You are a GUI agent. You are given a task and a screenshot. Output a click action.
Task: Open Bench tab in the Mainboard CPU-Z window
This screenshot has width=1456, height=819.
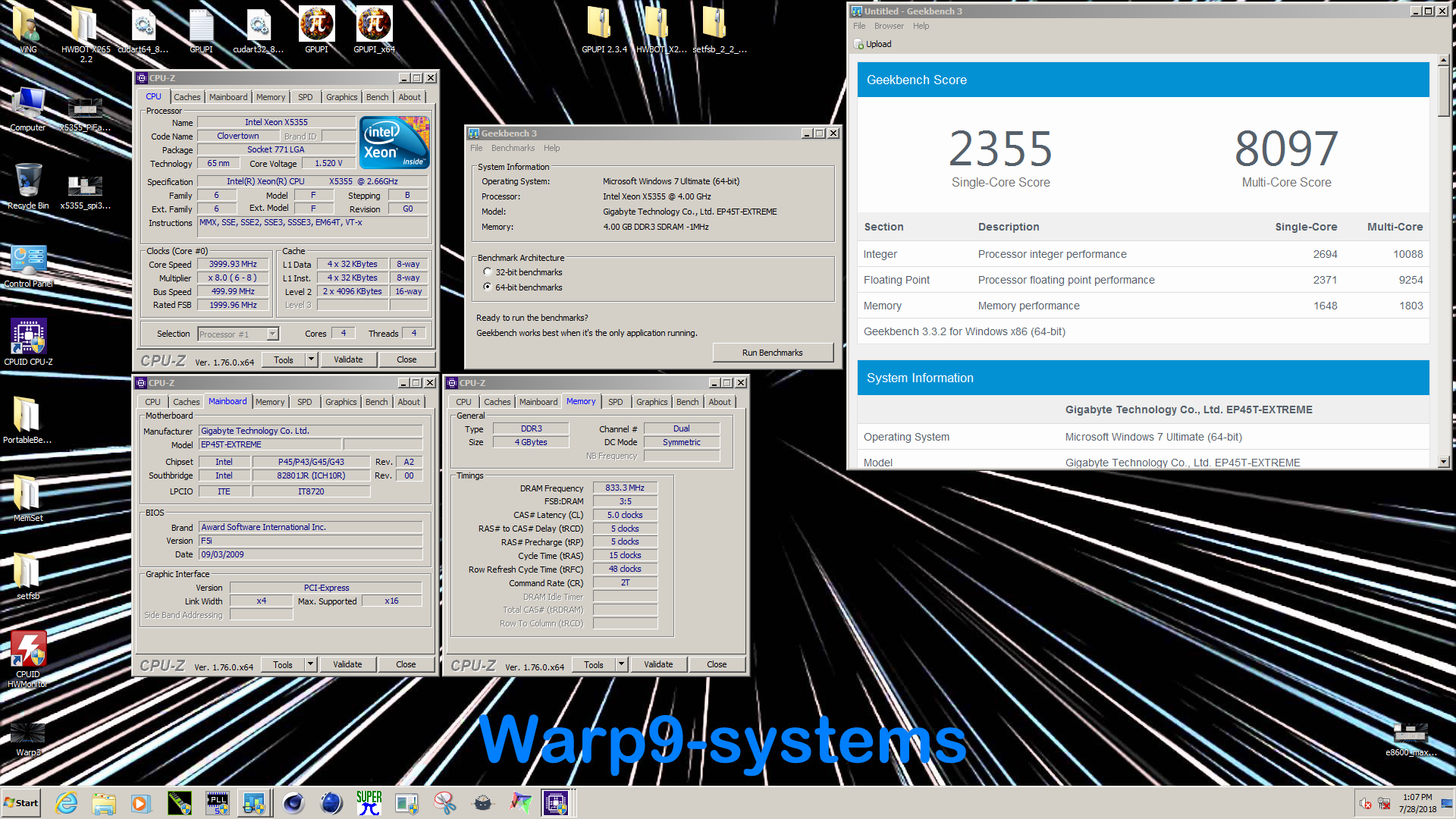[x=377, y=402]
